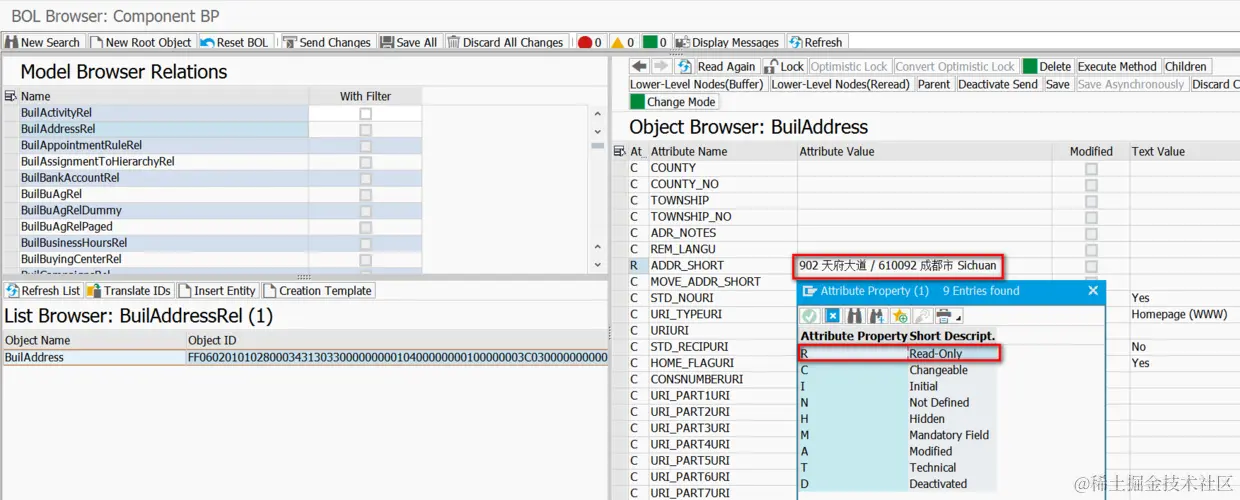Image resolution: width=1240 pixels, height=500 pixels.
Task: Toggle Modified checkbox for TOWNSHIP row
Action: (x=1091, y=201)
